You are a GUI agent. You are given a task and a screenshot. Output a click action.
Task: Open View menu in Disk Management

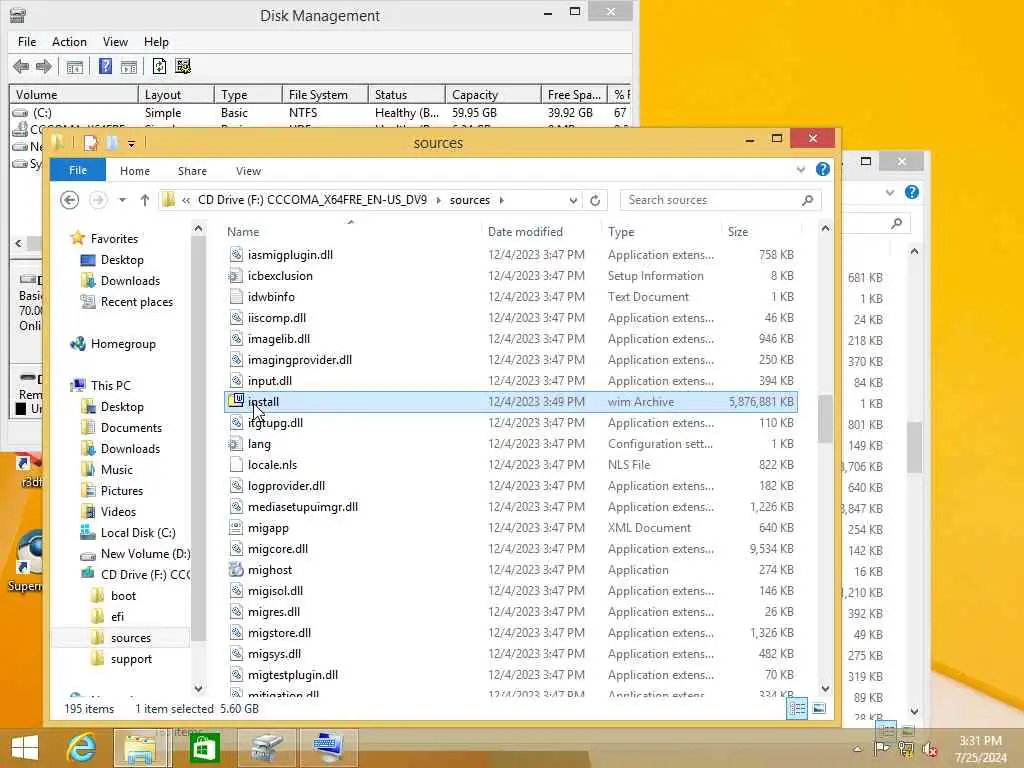tap(115, 42)
